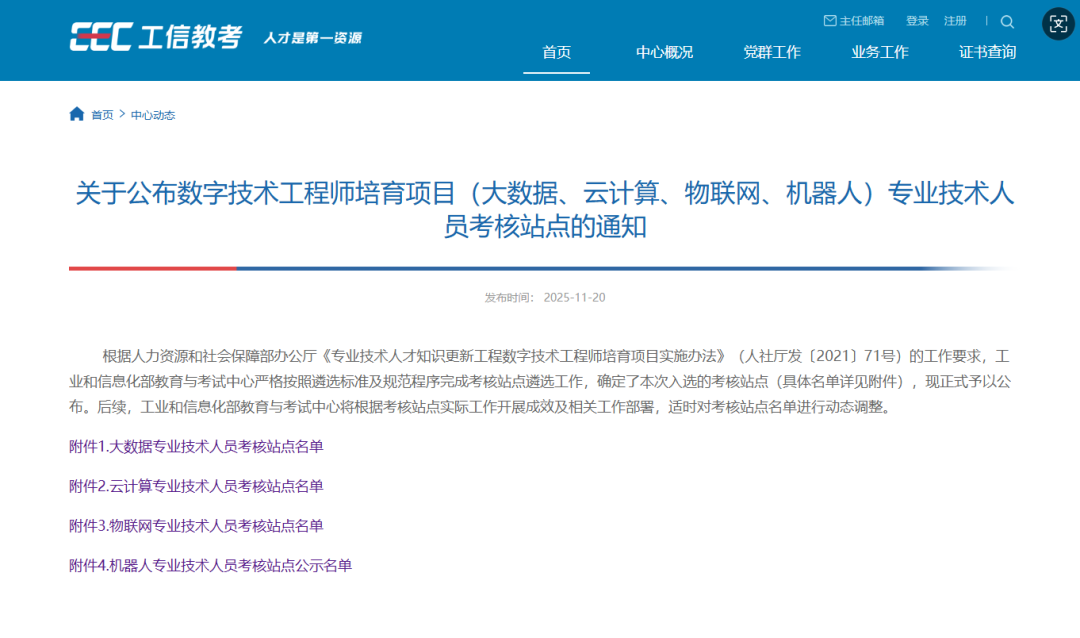1080x638 pixels.
Task: Click the envelope icon beside 主任邮箱
Action: [829, 21]
